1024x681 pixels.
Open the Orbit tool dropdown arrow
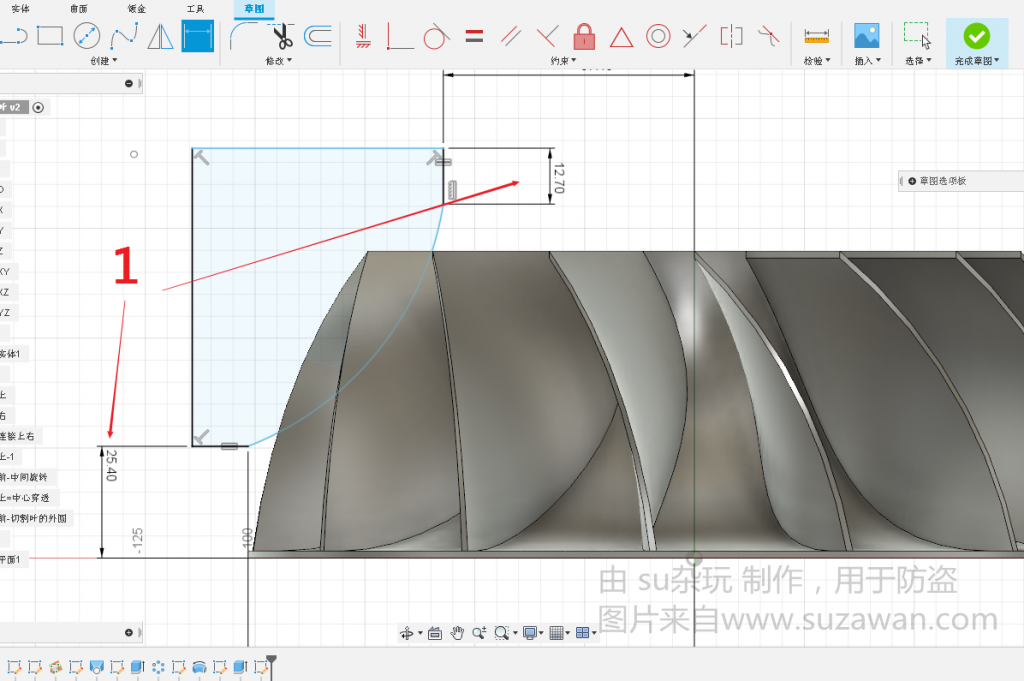pos(419,633)
